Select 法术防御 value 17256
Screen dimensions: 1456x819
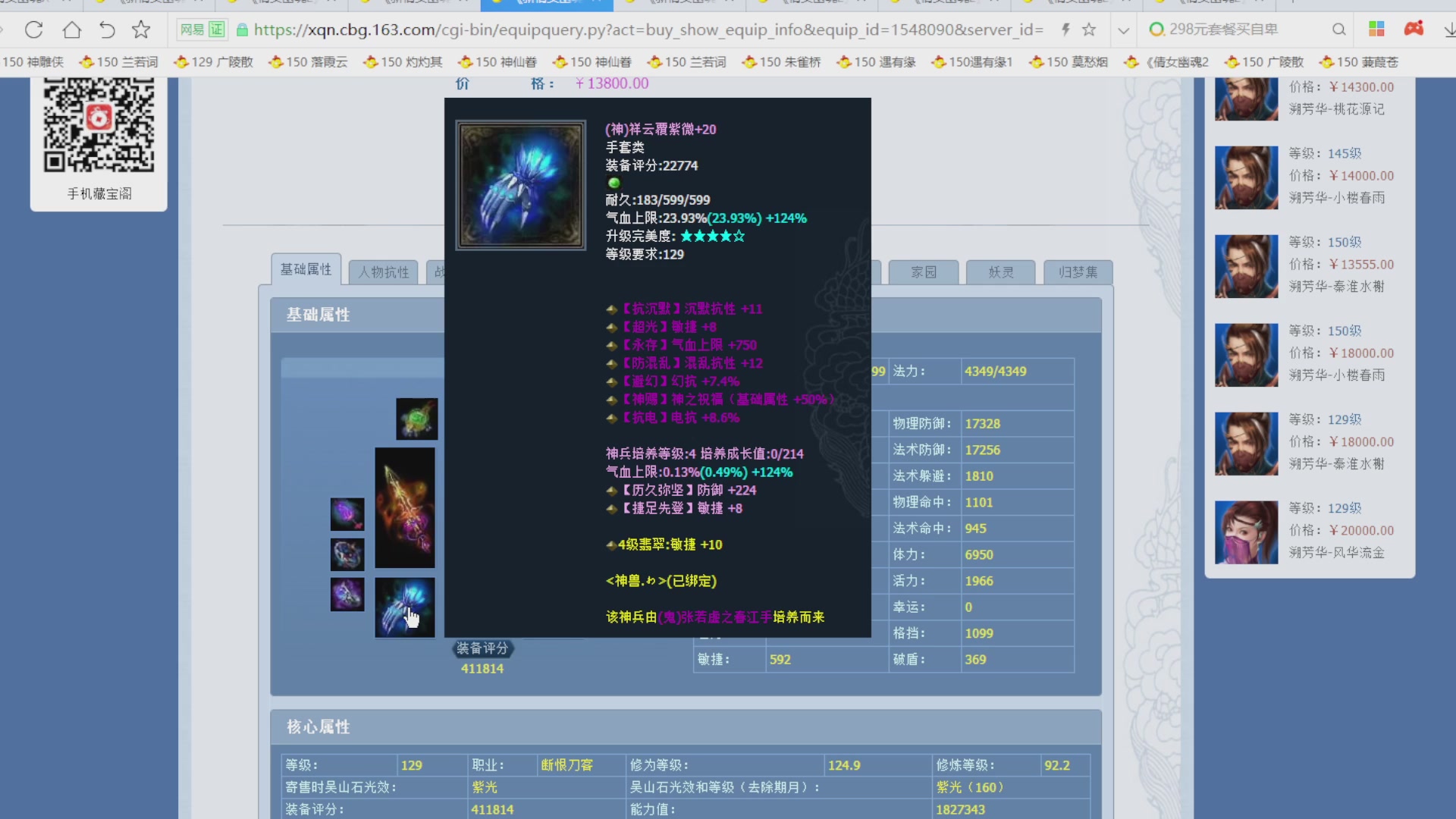(x=983, y=450)
